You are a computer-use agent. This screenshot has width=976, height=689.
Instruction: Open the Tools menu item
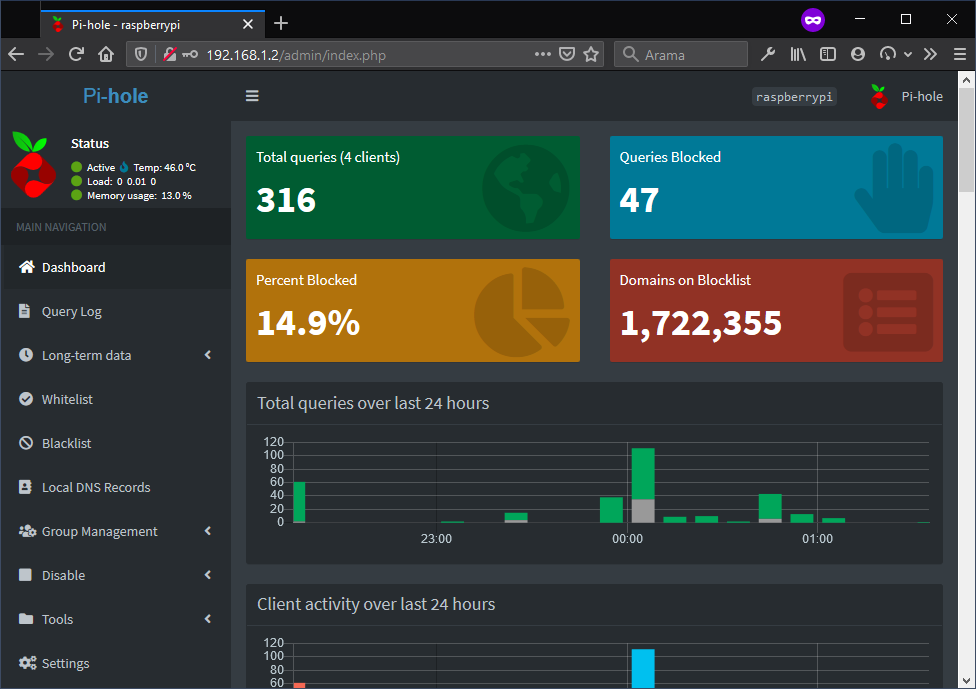point(116,619)
